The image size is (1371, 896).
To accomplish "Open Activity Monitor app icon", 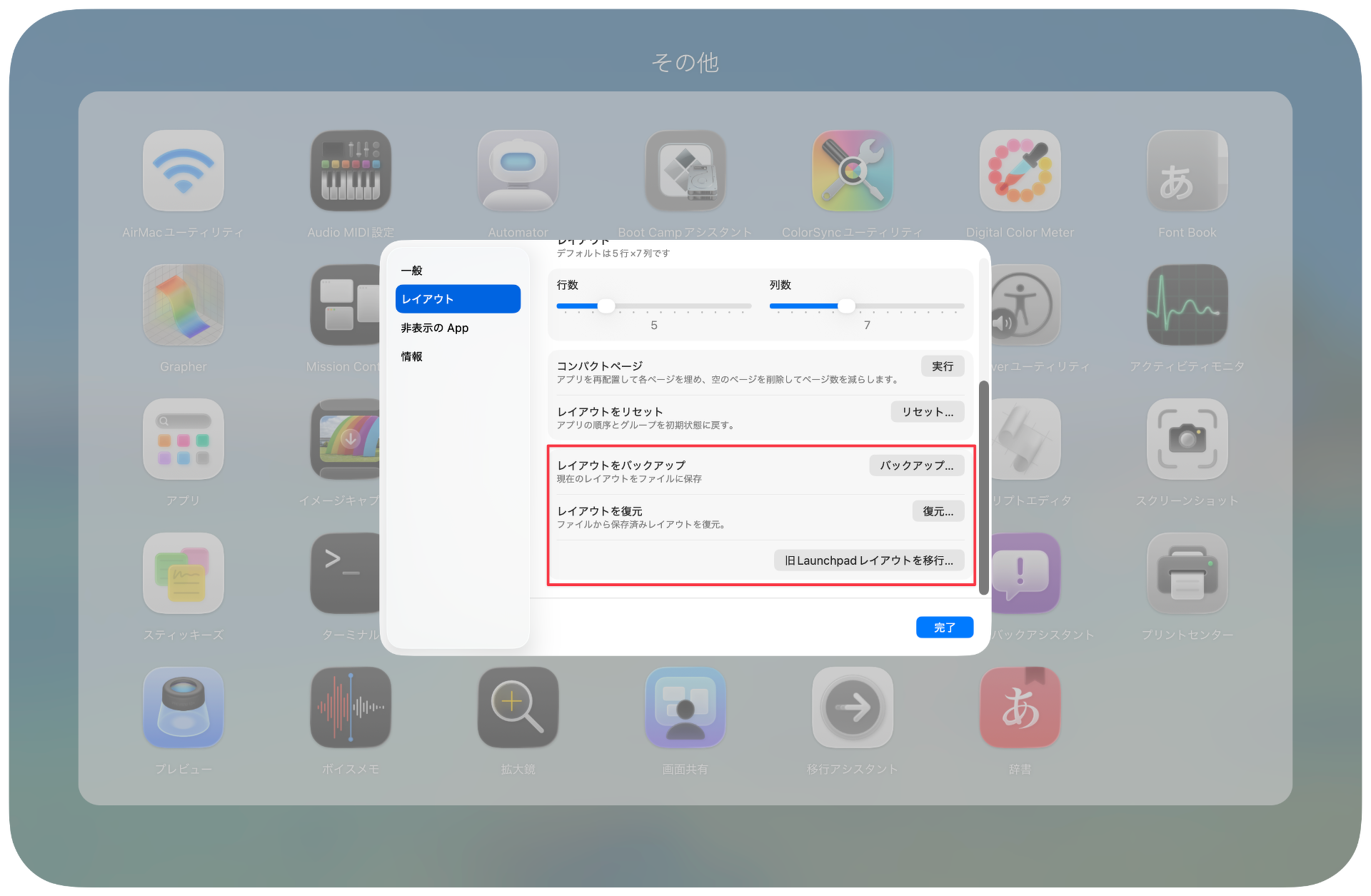I will [x=1187, y=306].
